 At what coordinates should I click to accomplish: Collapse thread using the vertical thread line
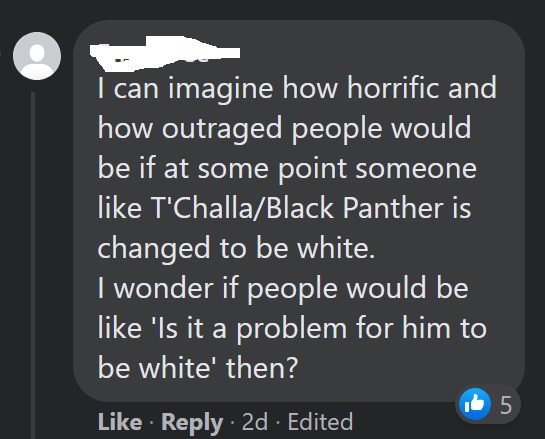33,265
